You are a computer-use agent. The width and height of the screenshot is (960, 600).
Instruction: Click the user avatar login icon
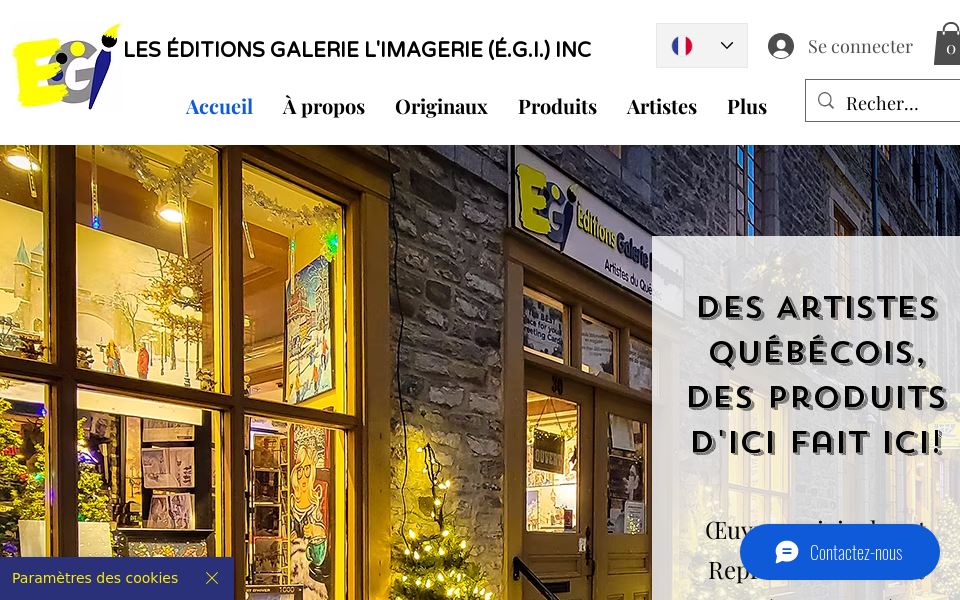[x=781, y=46]
